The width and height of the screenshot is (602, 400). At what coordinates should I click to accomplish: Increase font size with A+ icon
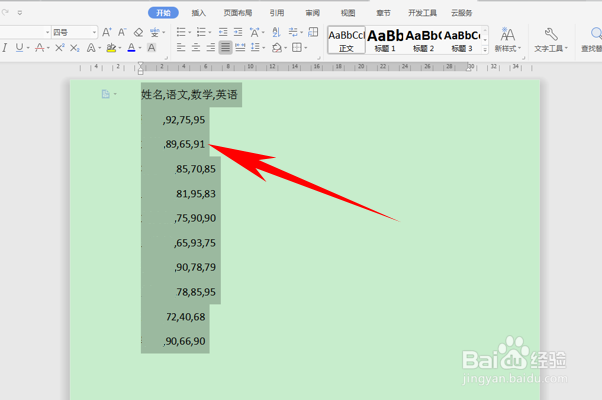pyautogui.click(x=107, y=32)
